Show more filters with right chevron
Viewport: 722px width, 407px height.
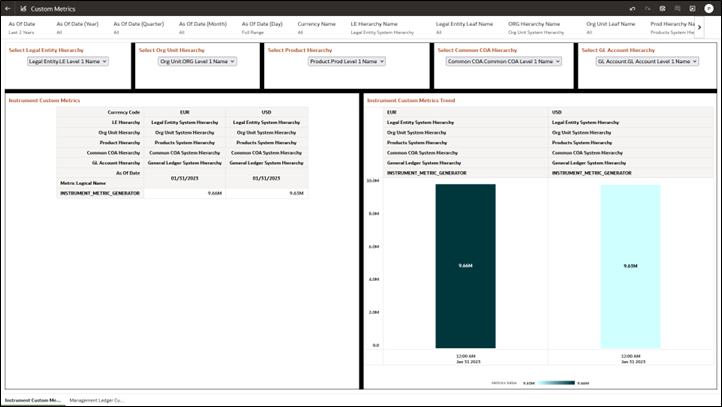(699, 28)
